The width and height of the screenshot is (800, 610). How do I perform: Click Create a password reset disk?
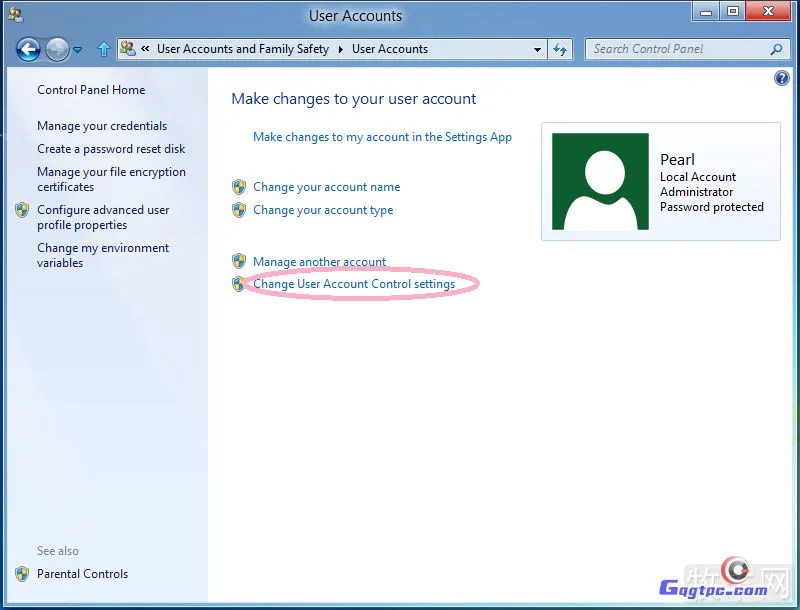(x=111, y=149)
